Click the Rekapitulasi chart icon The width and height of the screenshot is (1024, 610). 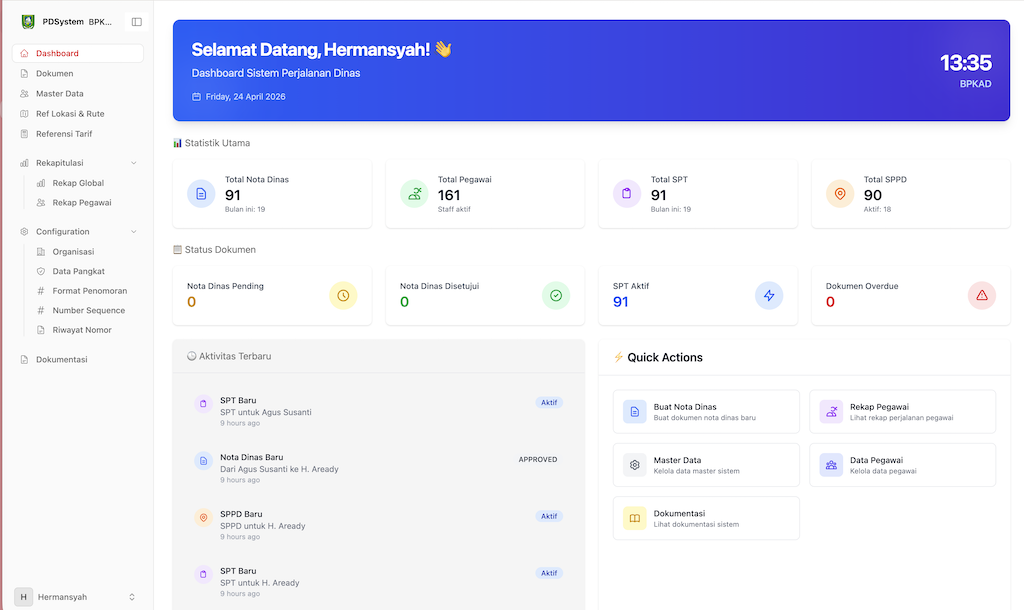[24, 163]
